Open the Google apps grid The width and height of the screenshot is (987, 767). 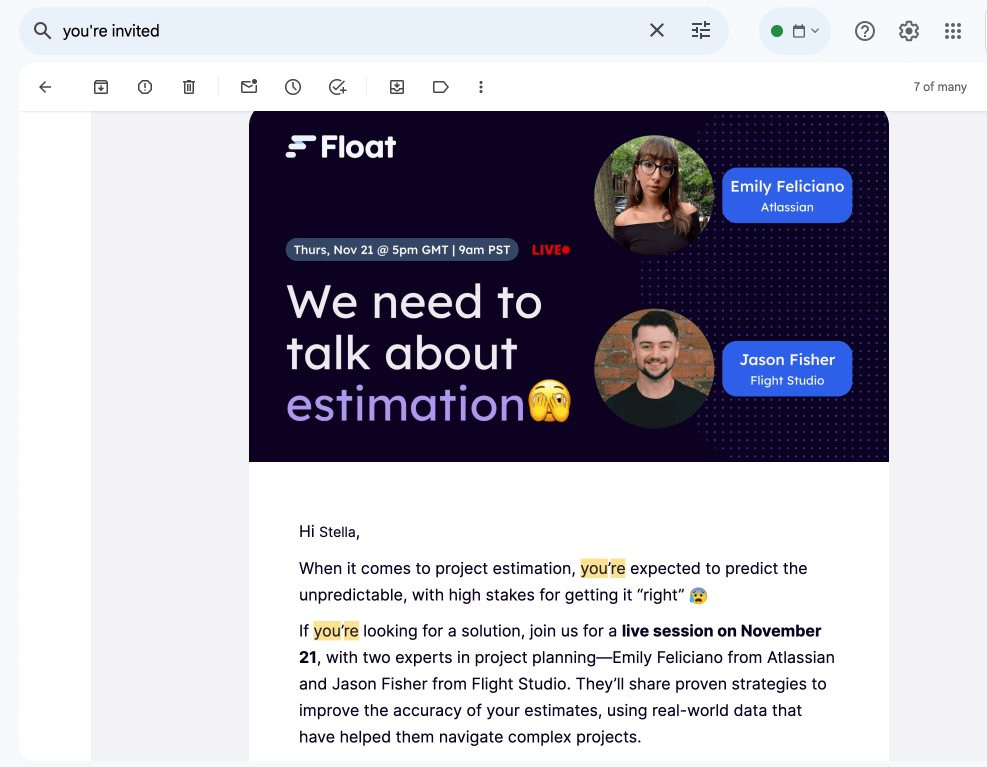click(952, 31)
